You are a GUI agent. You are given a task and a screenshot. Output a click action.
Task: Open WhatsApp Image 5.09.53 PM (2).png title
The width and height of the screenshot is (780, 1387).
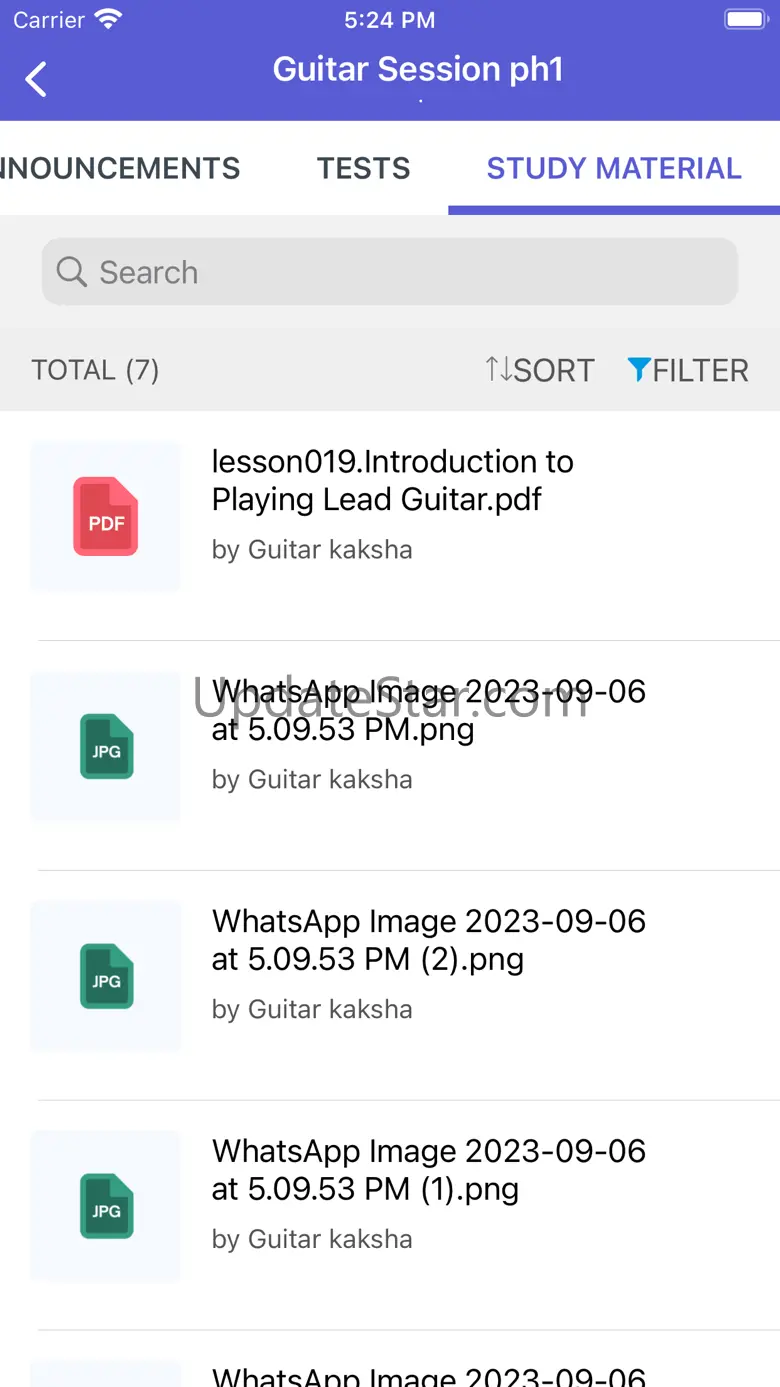pyautogui.click(x=428, y=940)
